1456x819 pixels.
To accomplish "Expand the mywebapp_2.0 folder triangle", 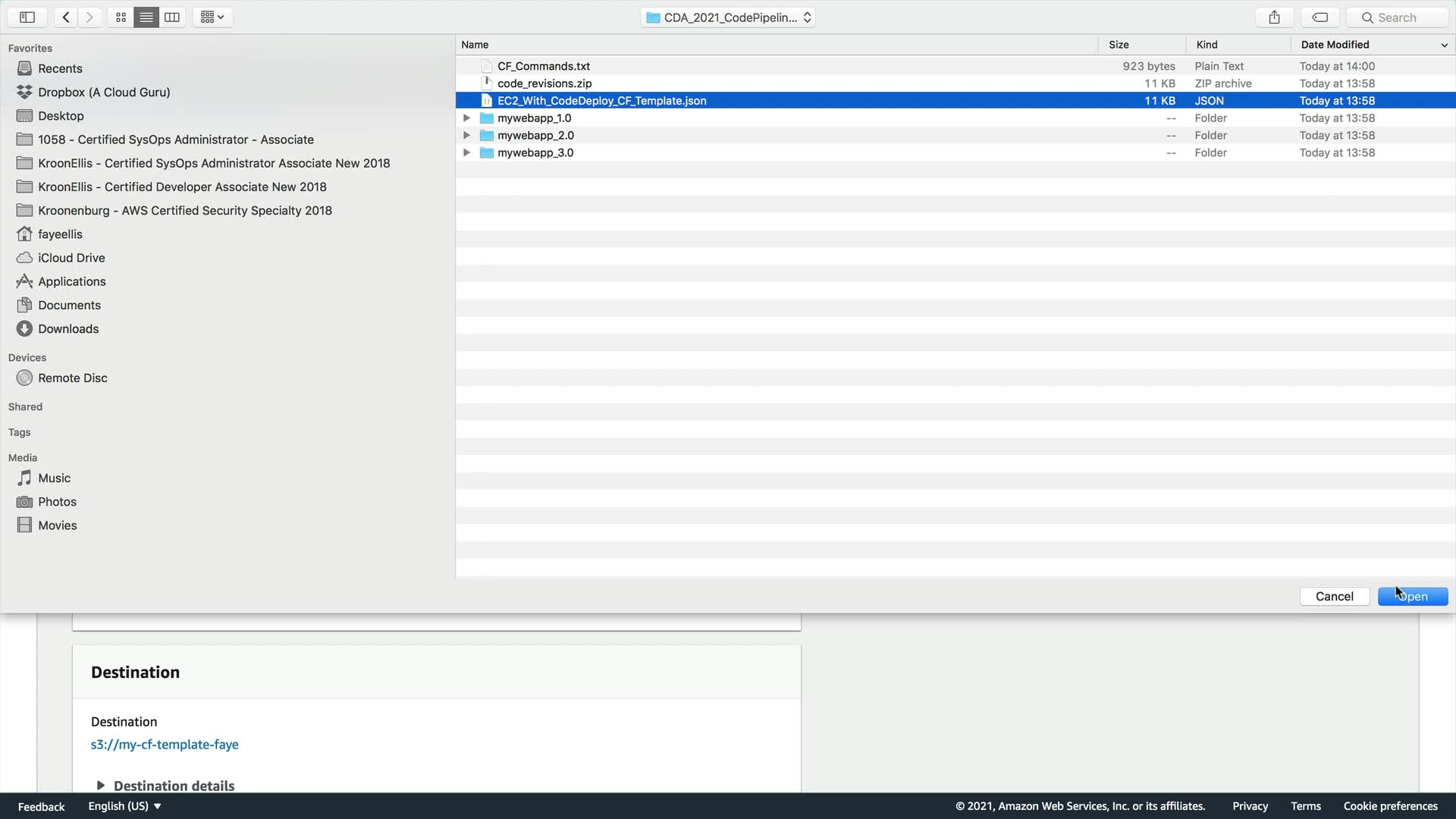I will (467, 135).
